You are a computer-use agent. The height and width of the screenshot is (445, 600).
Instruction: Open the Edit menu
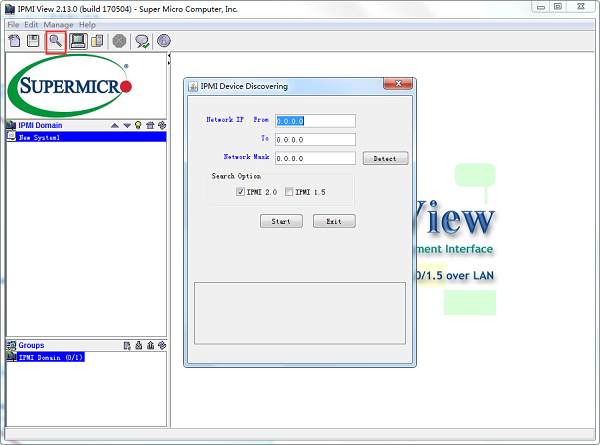[31, 25]
